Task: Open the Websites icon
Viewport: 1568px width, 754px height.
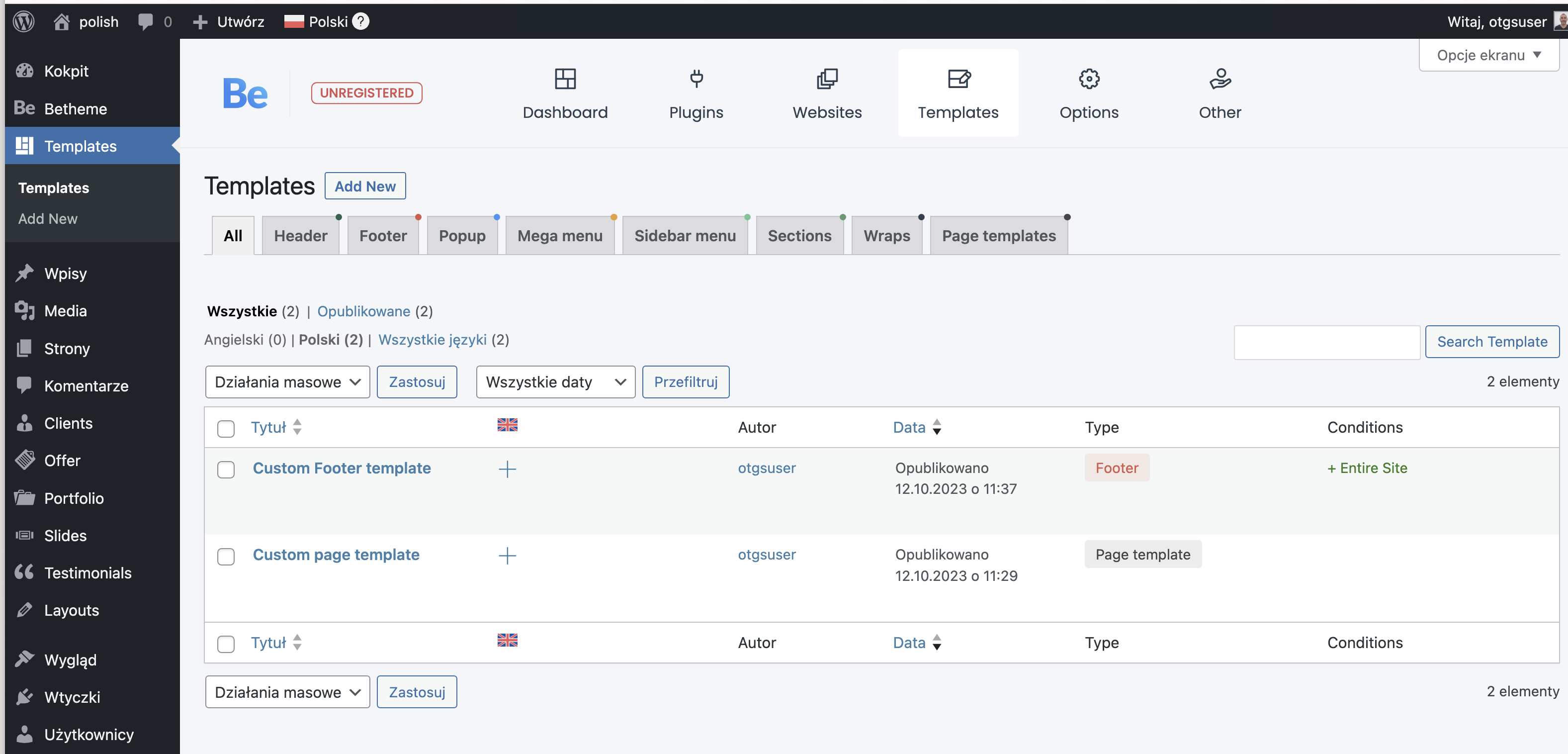Action: tap(827, 79)
